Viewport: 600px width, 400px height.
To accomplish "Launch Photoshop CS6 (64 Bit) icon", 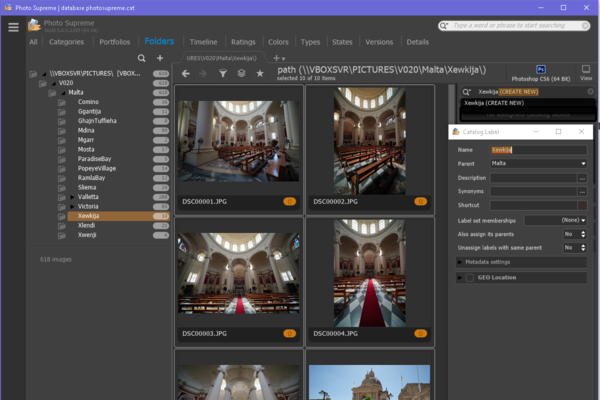I will pos(542,69).
